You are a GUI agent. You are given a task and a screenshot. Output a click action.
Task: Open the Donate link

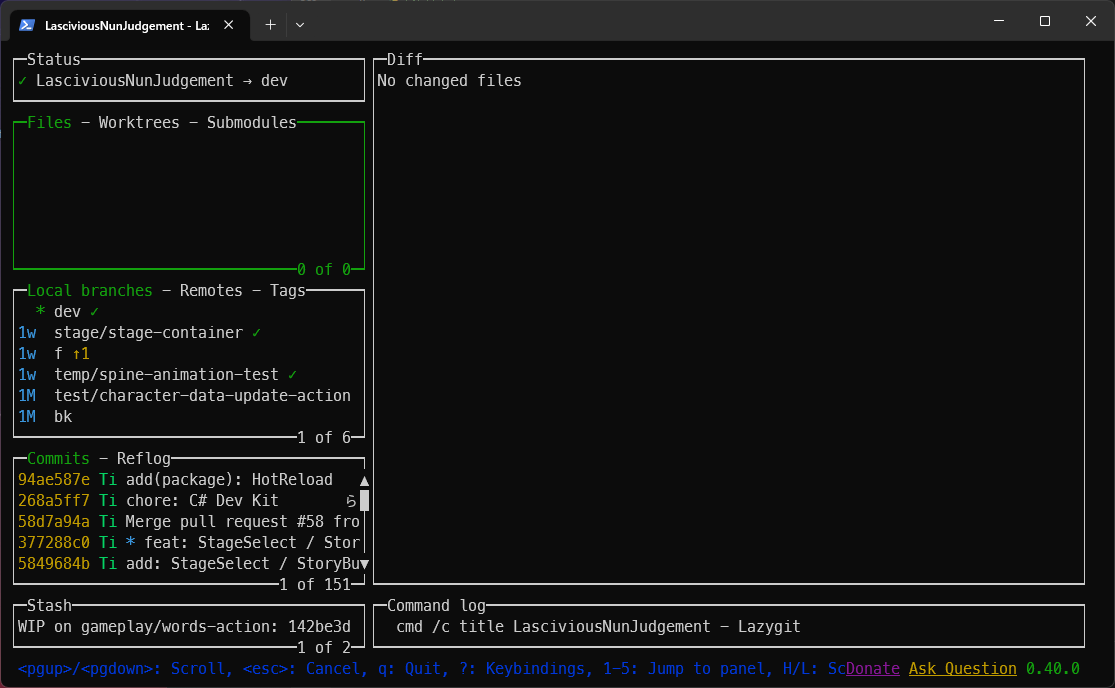[873, 669]
